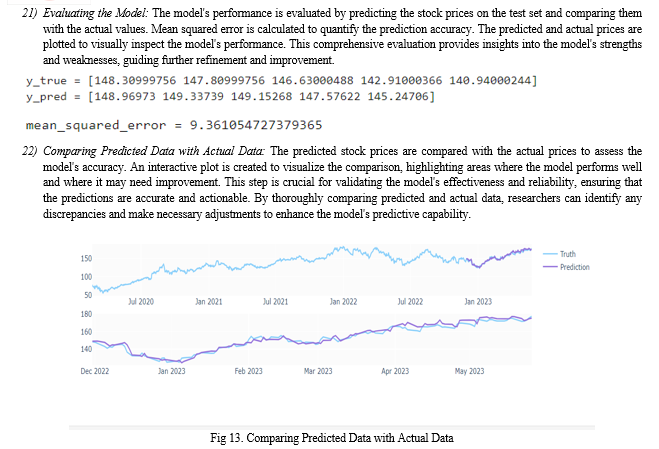Screen dimensions: 659x449
Task: Click the Jan 2022 axis label
Action: (343, 300)
